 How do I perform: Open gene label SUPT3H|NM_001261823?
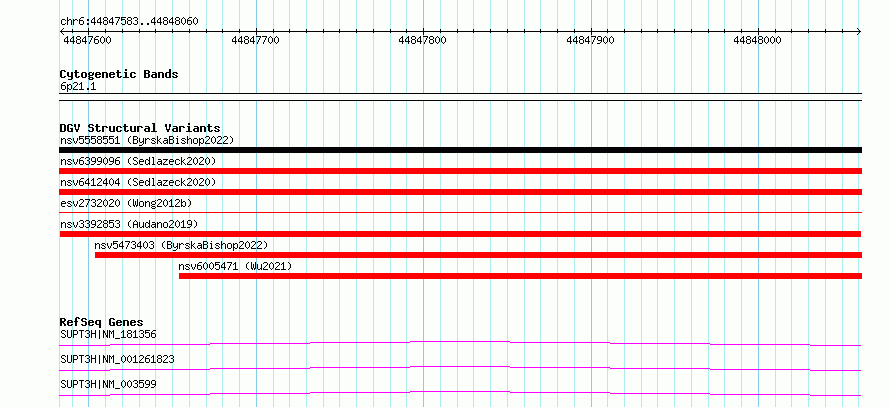tap(117, 359)
